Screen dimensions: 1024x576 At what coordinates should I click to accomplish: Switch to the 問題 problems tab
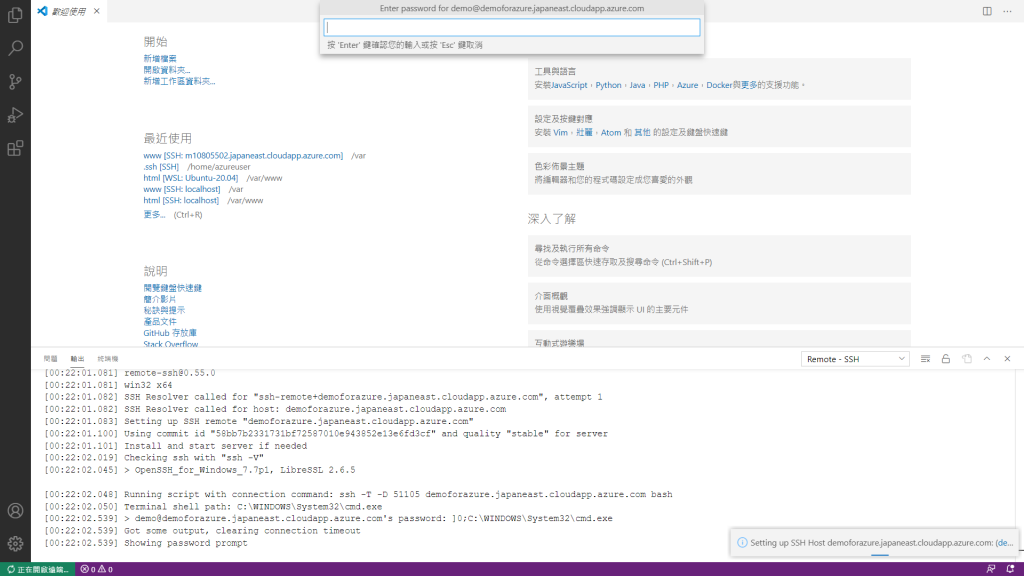50,359
